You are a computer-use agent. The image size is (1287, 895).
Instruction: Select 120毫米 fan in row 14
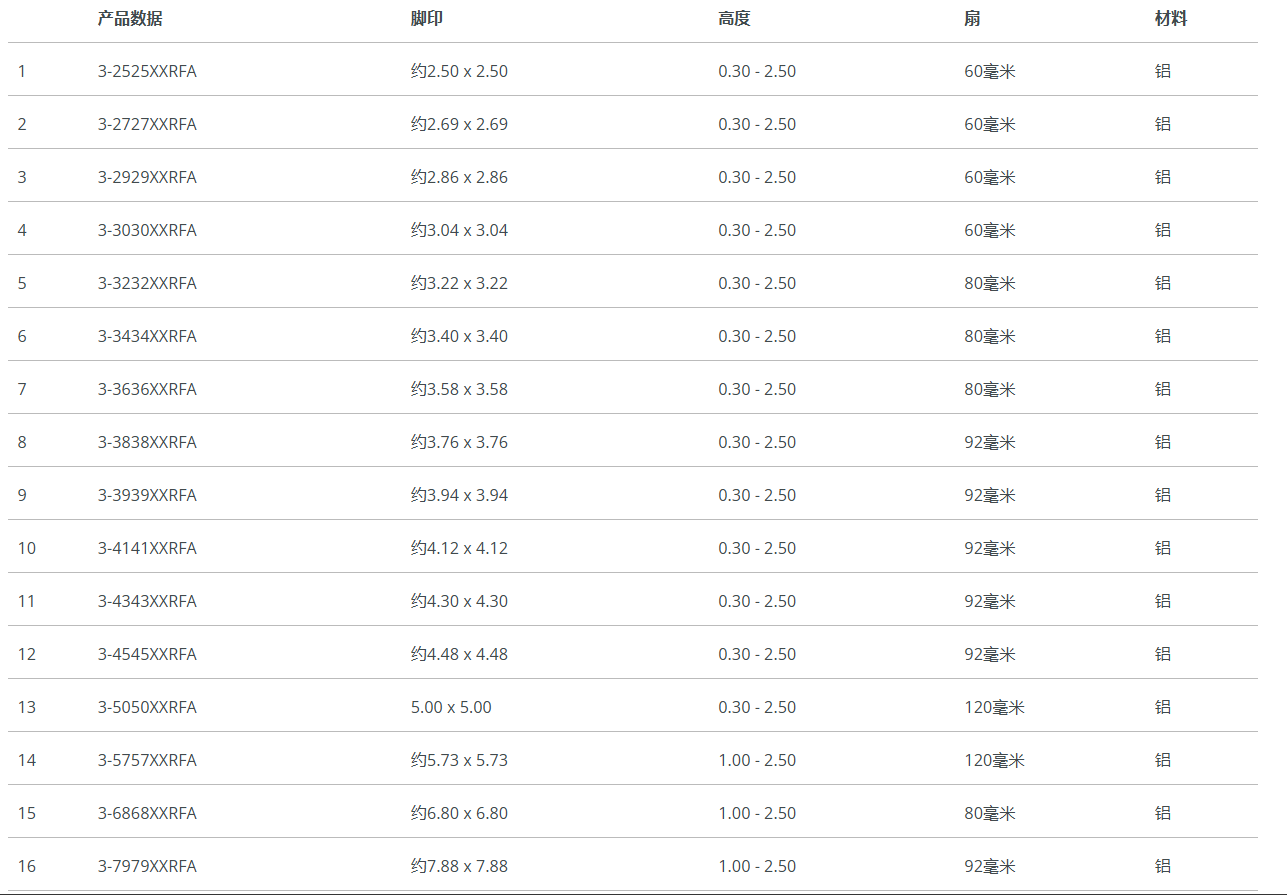click(994, 760)
